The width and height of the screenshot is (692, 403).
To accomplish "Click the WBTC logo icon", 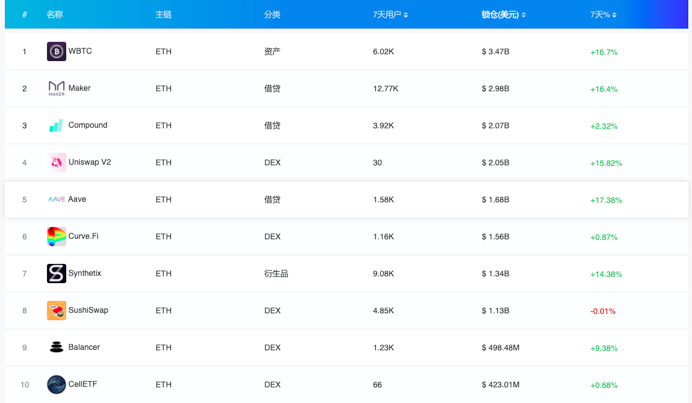I will 56,51.
